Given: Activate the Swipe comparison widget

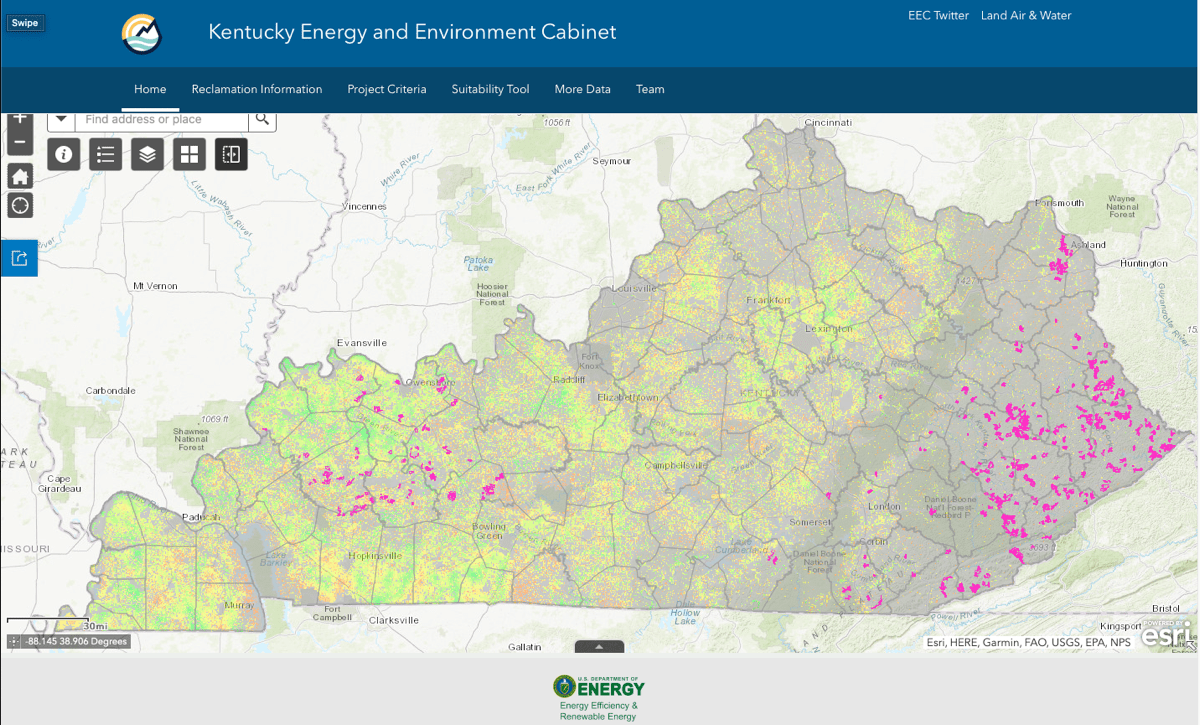Looking at the screenshot, I should [230, 154].
